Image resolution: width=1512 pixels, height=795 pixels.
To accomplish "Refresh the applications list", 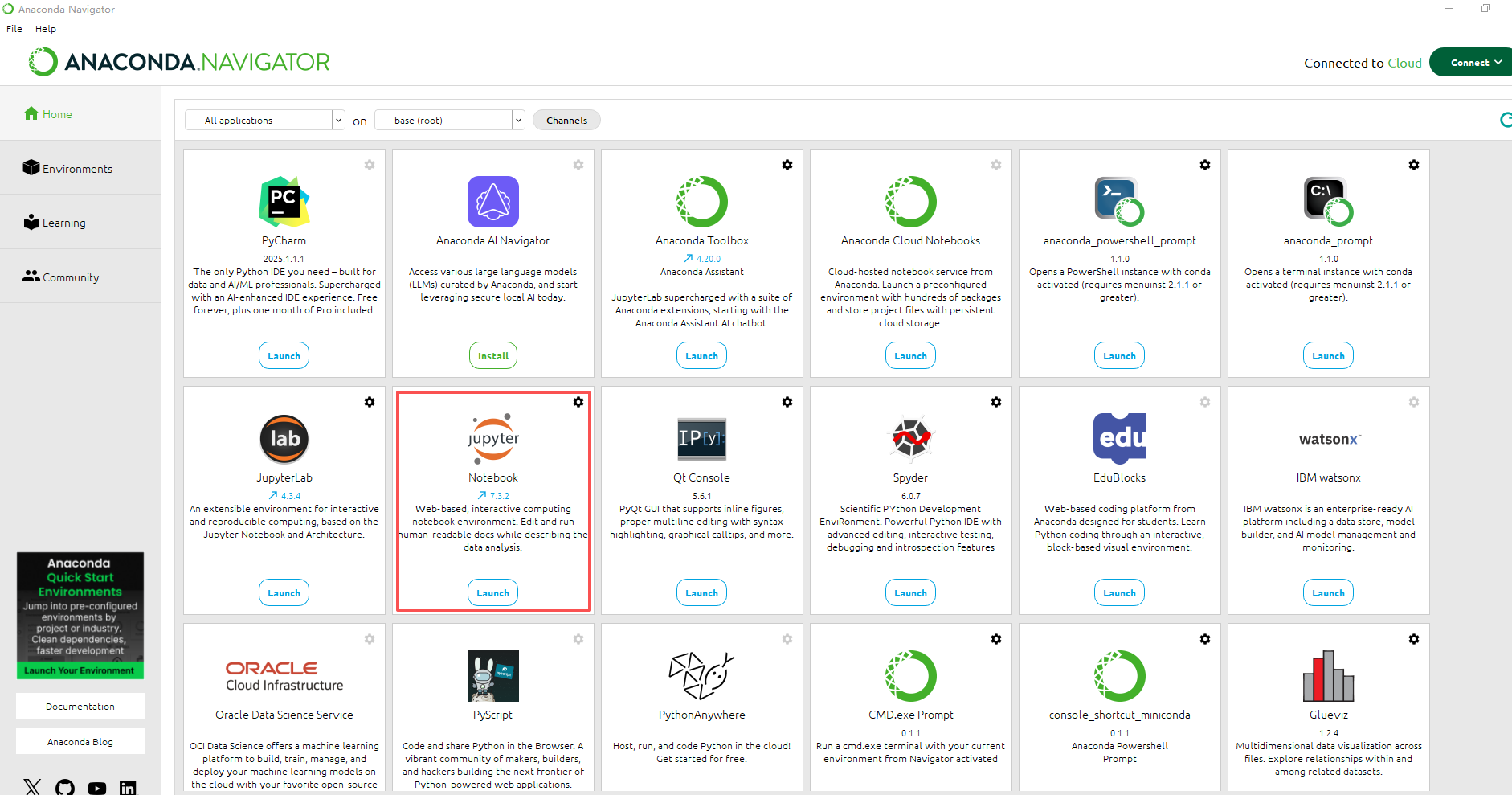I will point(1506,120).
